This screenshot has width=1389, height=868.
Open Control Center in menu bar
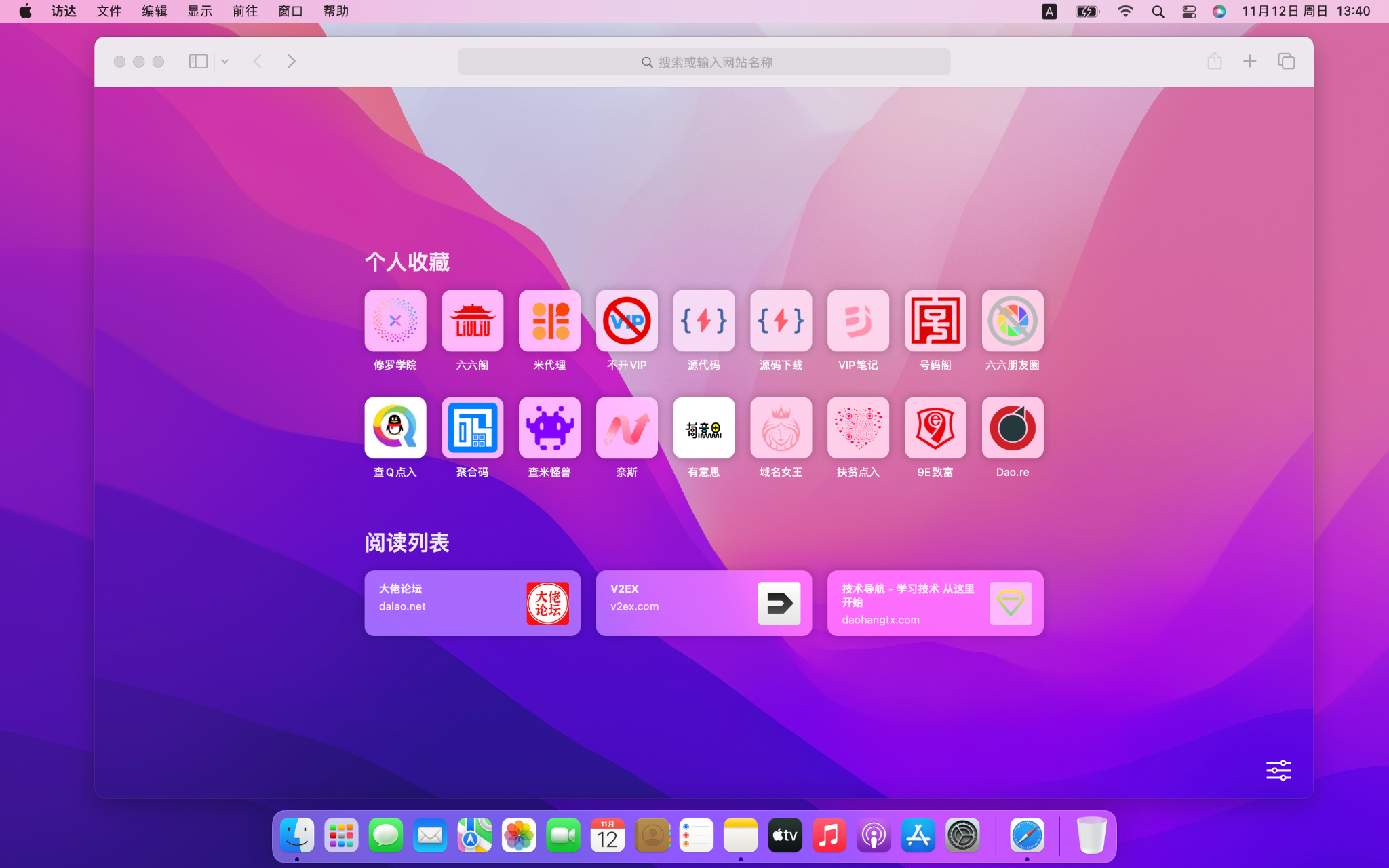click(1189, 12)
